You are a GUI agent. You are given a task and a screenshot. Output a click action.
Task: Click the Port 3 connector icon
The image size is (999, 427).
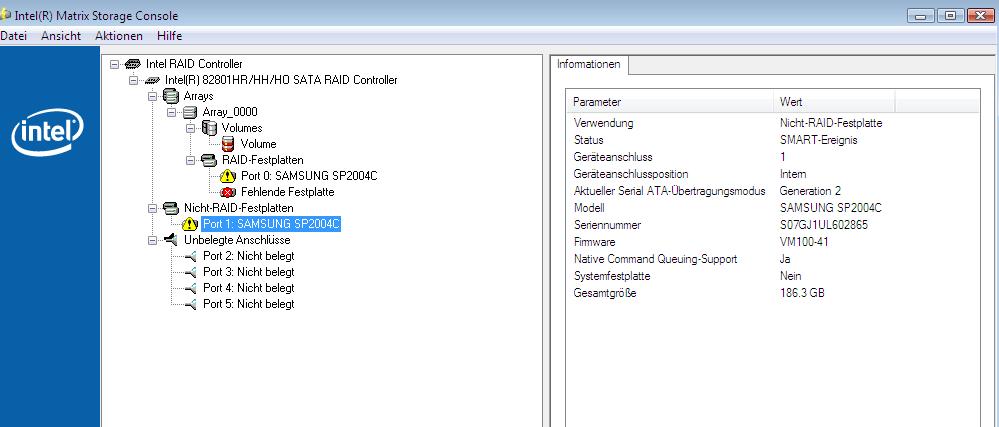tap(190, 272)
